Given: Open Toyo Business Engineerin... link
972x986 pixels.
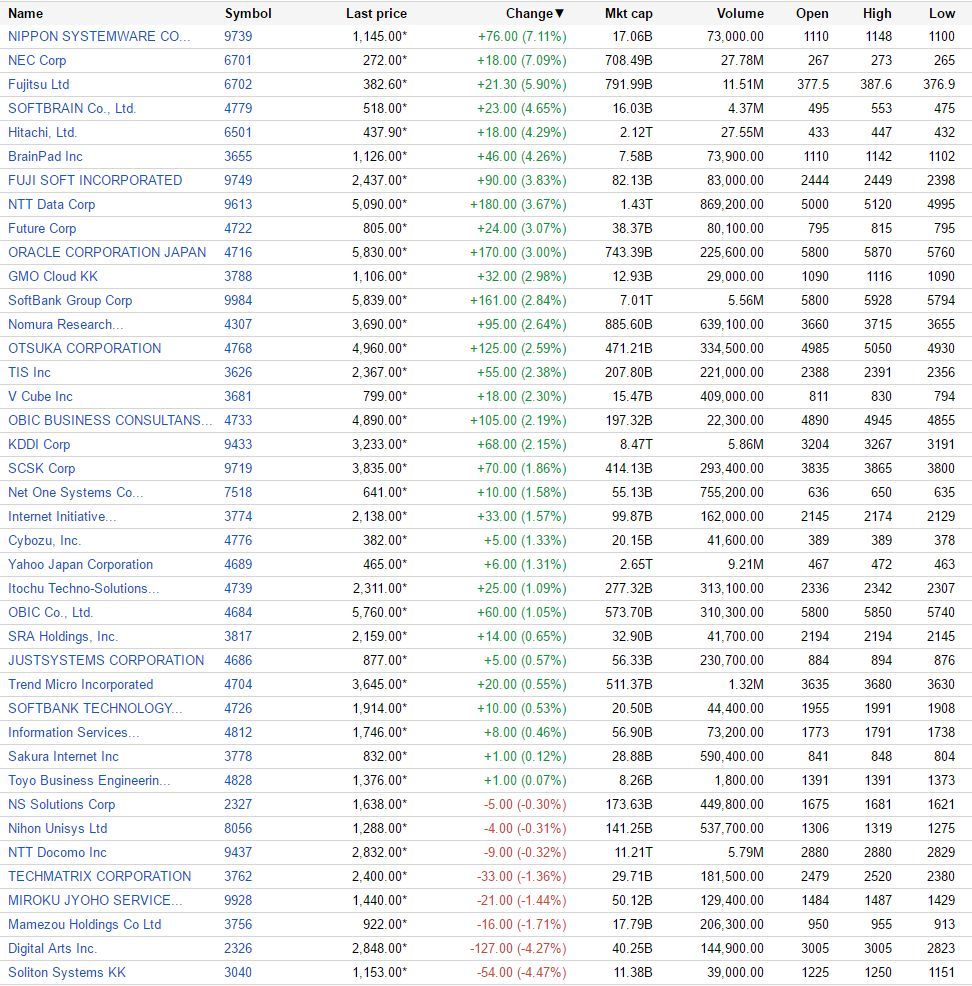Looking at the screenshot, I should point(89,780).
